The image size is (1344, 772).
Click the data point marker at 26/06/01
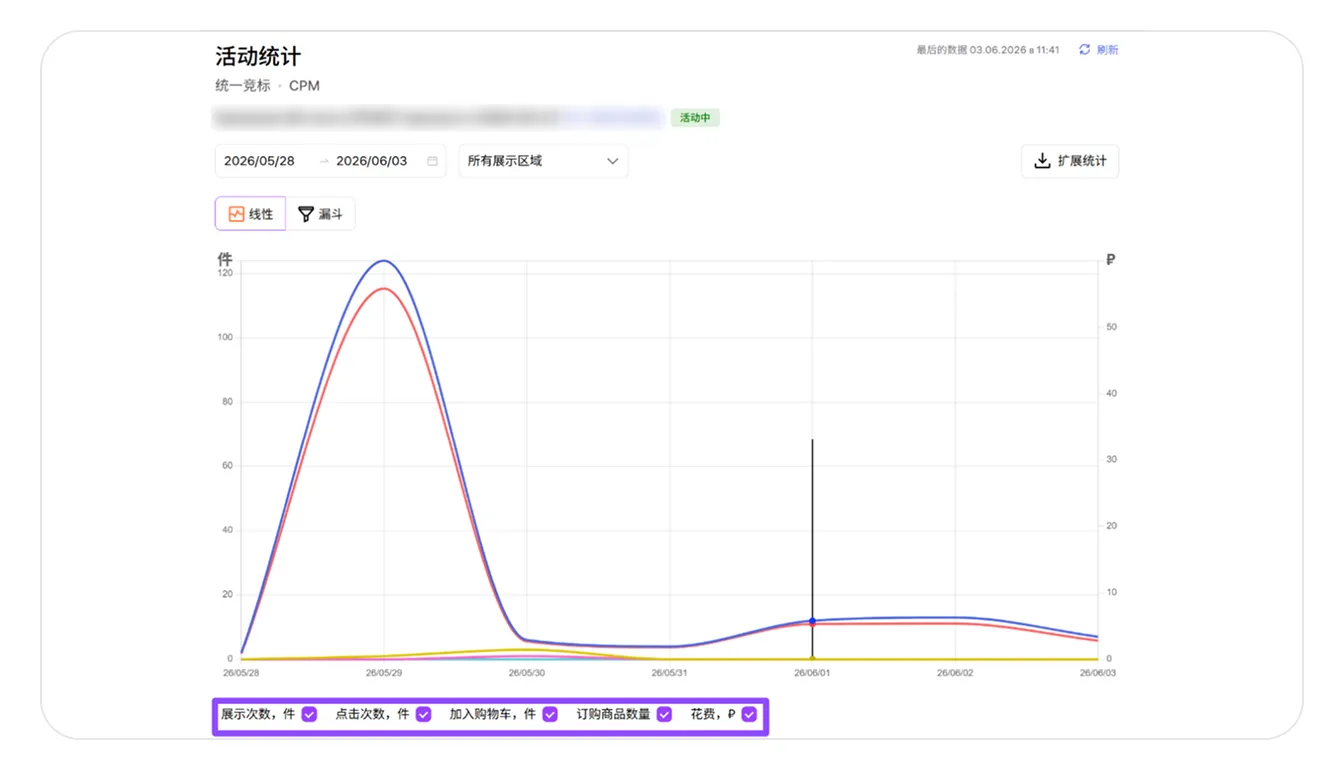(x=812, y=621)
